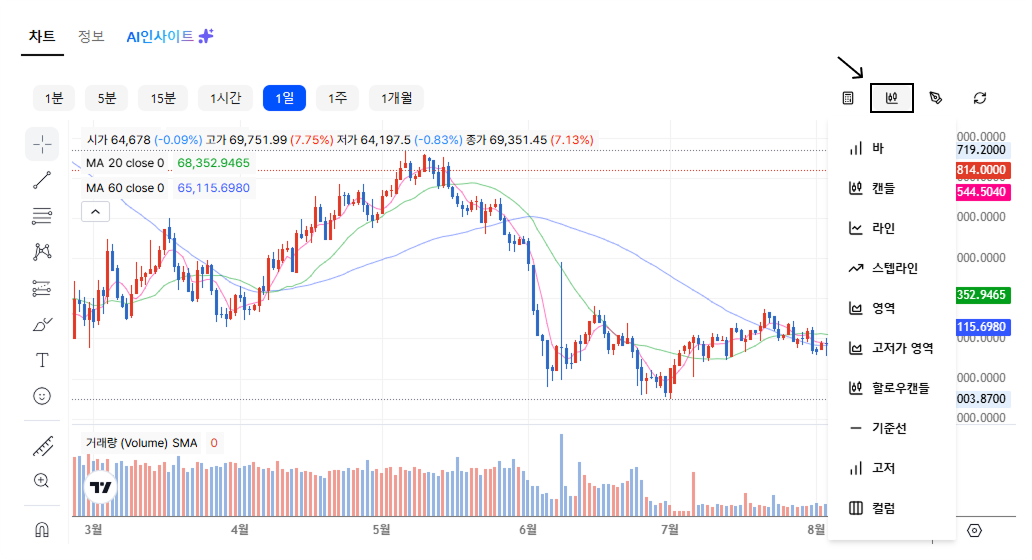Select the 1주 interval button
Viewport: 1032px width, 560px height.
point(338,98)
